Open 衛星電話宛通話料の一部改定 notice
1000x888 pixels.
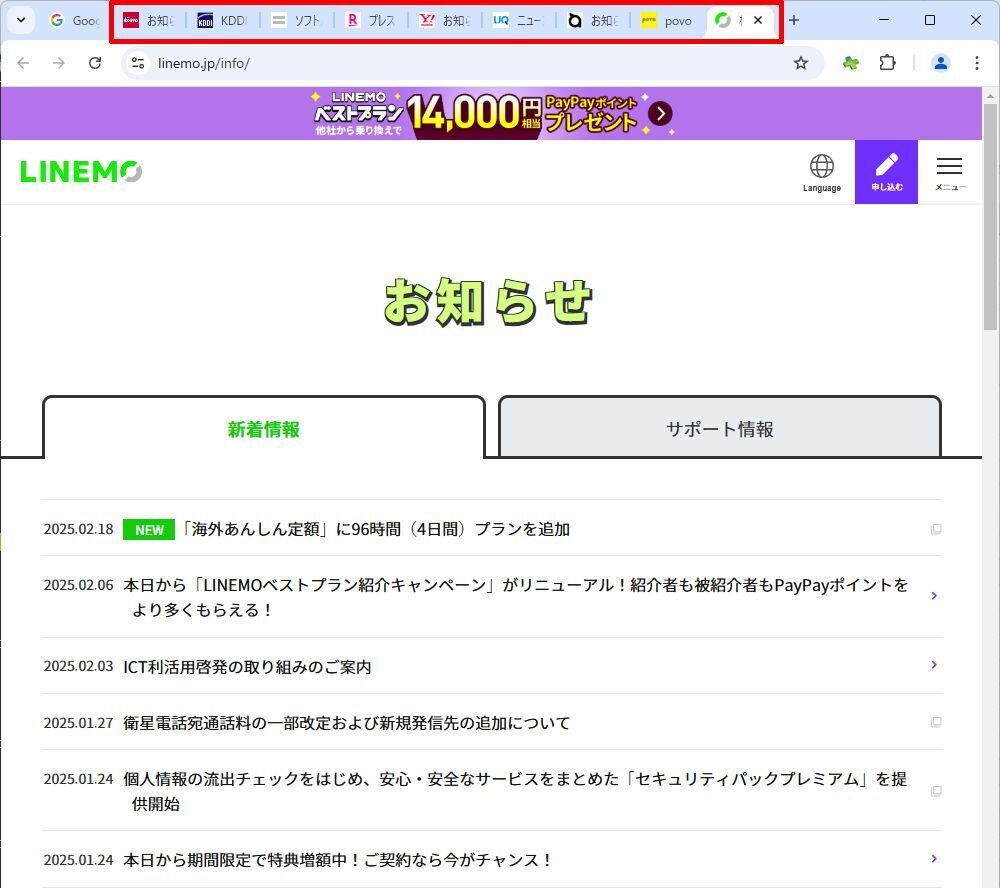pyautogui.click(x=346, y=723)
